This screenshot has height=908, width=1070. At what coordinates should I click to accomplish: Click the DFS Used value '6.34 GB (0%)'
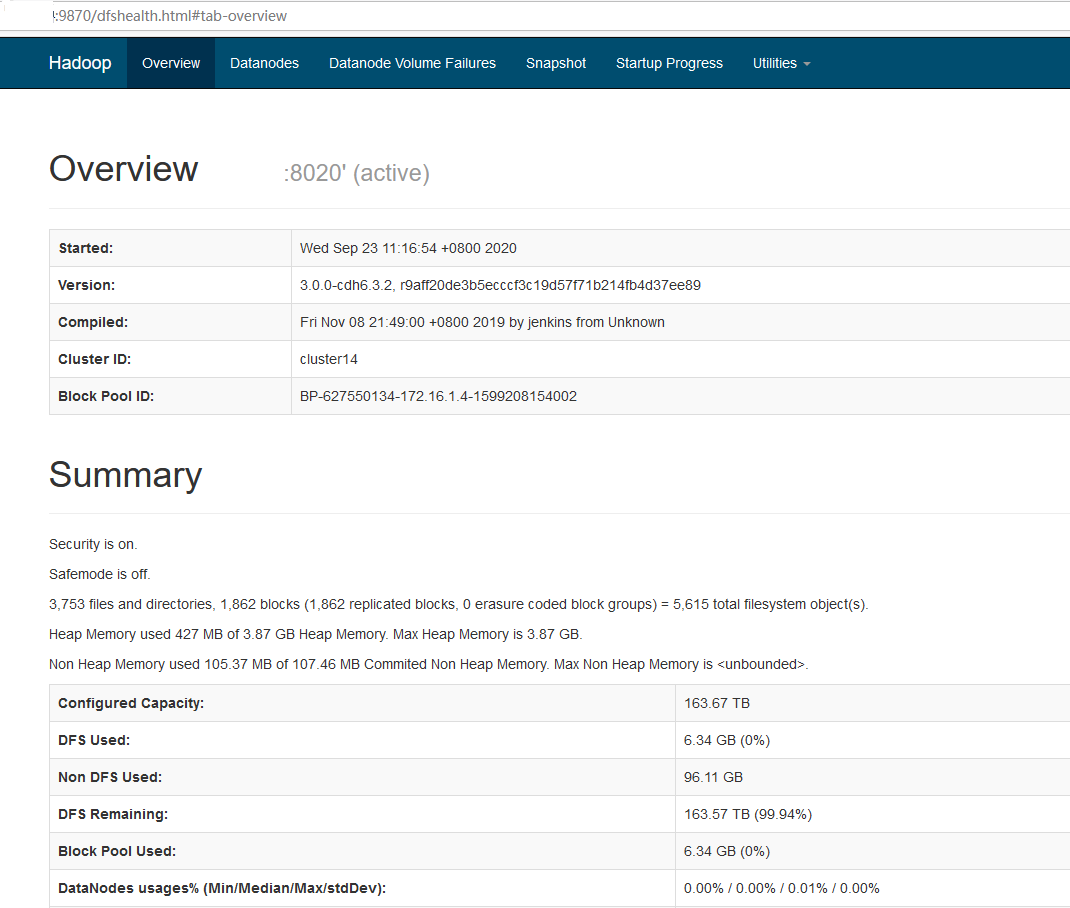727,740
